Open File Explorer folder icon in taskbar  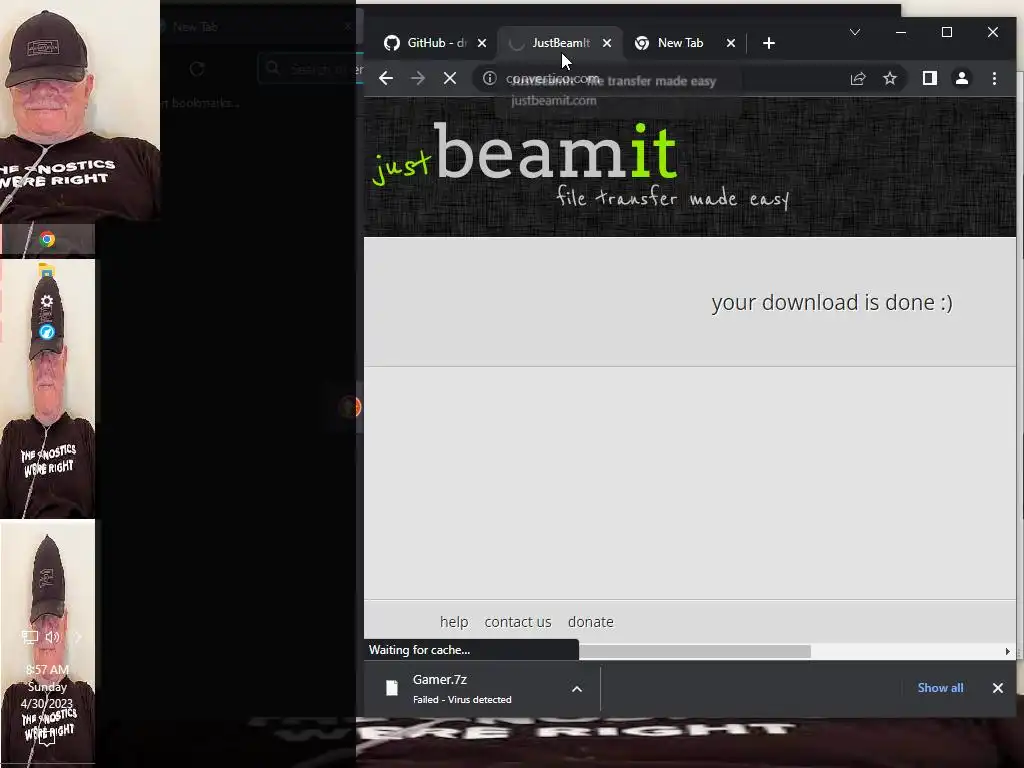[x=46, y=270]
